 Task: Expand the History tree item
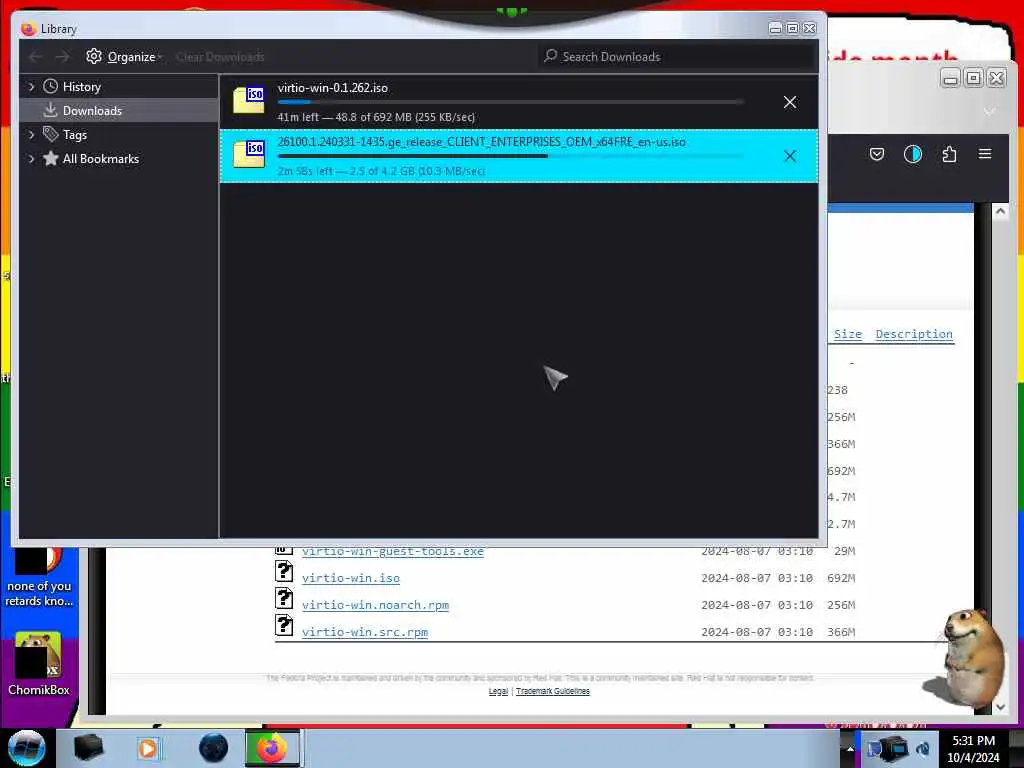pyautogui.click(x=31, y=86)
